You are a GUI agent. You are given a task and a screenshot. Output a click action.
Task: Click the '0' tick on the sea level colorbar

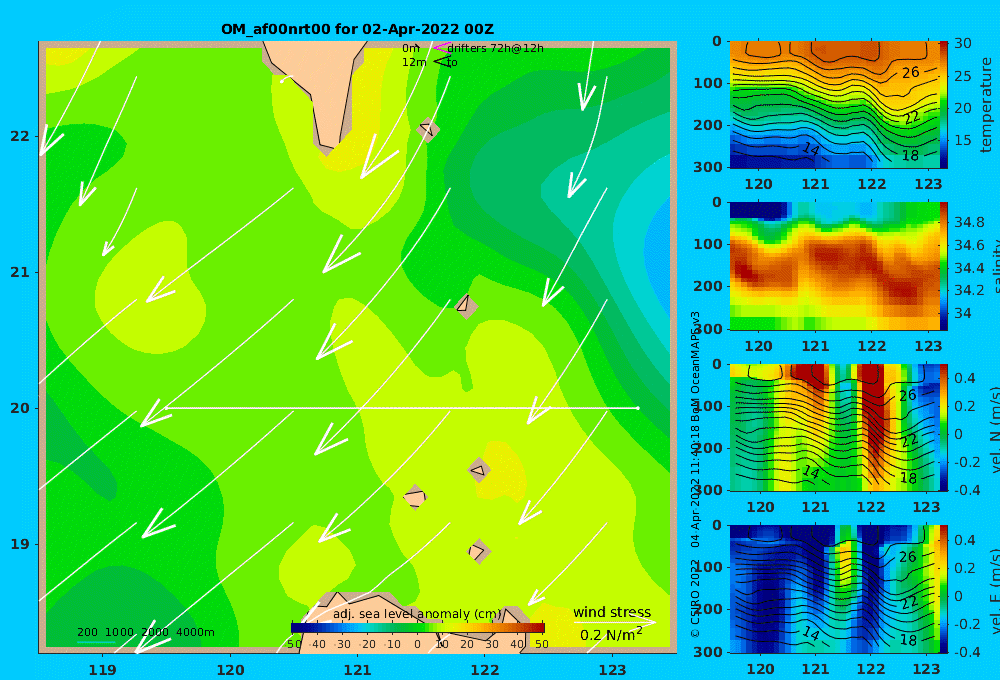pyautogui.click(x=417, y=644)
